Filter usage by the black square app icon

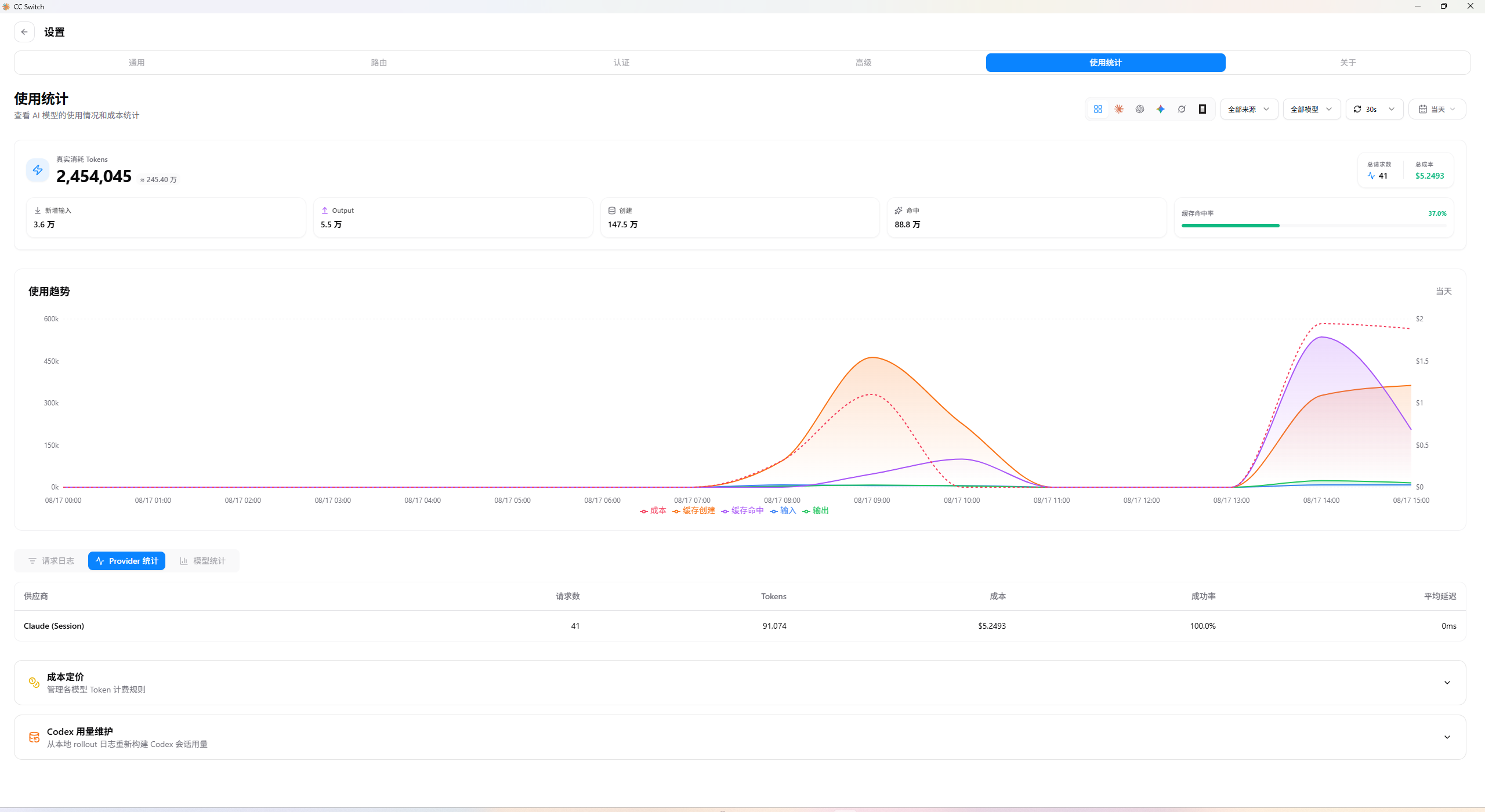tap(1203, 109)
